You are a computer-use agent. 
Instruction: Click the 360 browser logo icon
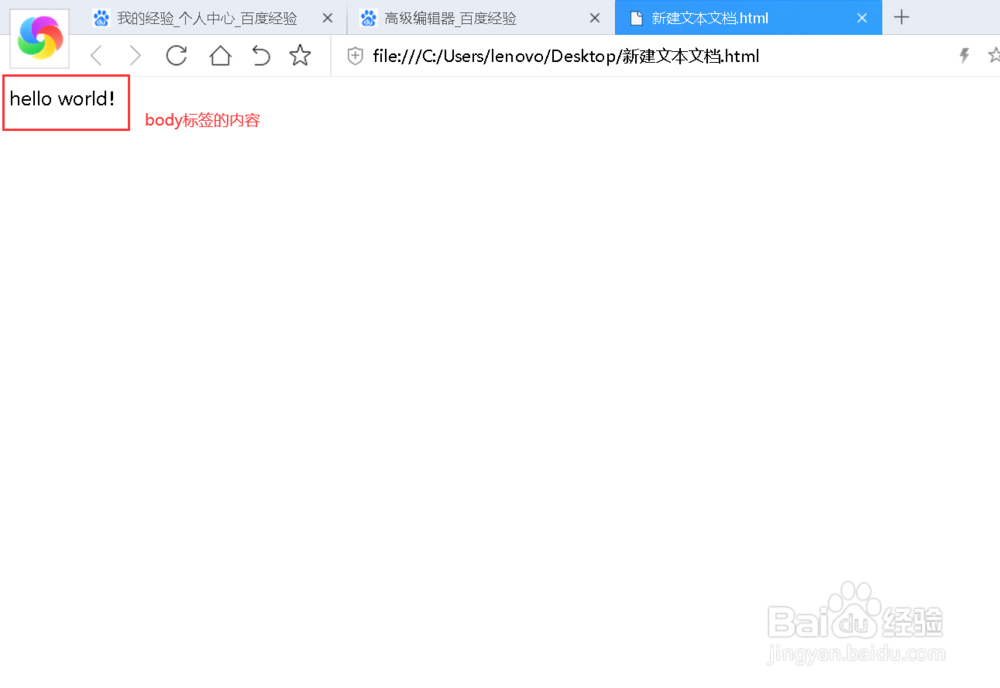click(40, 38)
